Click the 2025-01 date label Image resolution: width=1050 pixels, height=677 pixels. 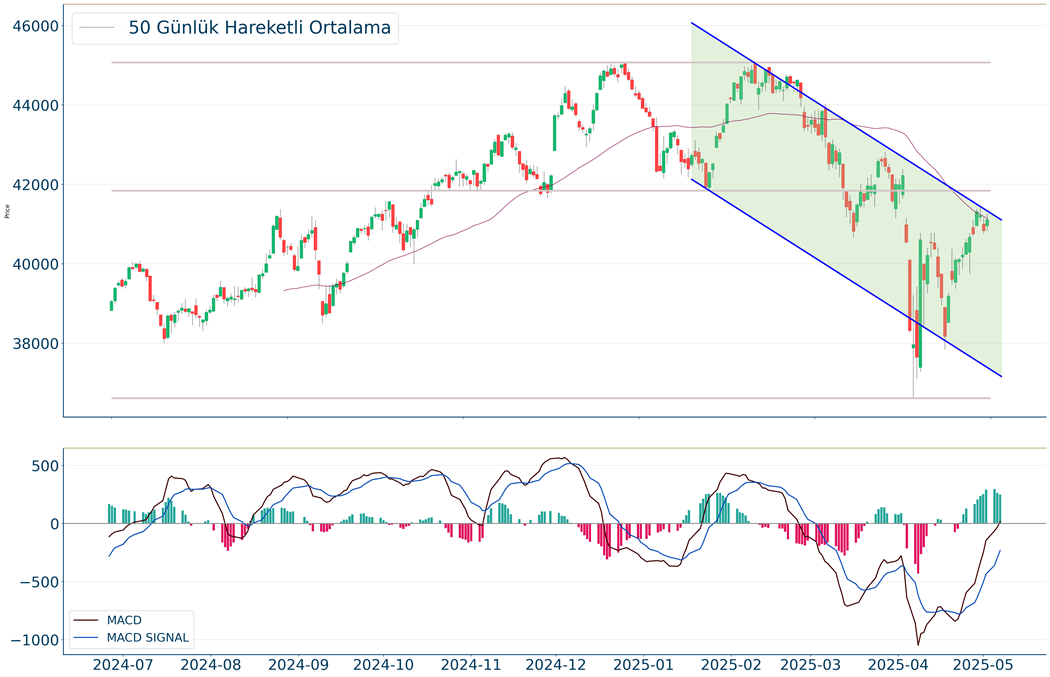point(644,665)
